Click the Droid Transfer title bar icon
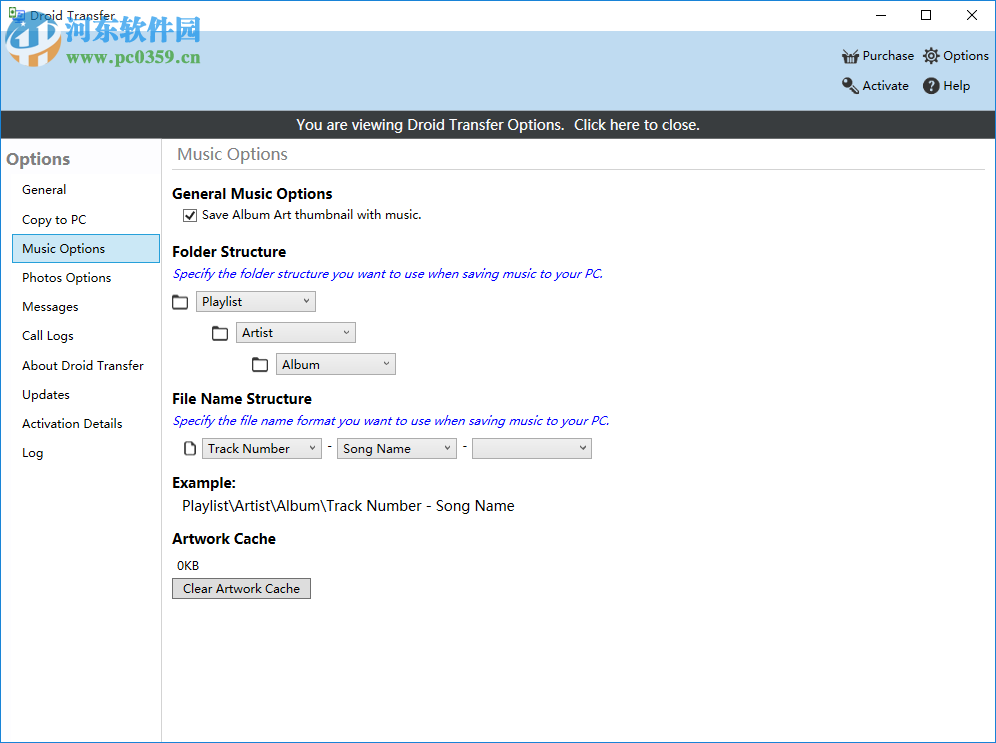Viewport: 996px width, 743px height. point(15,14)
